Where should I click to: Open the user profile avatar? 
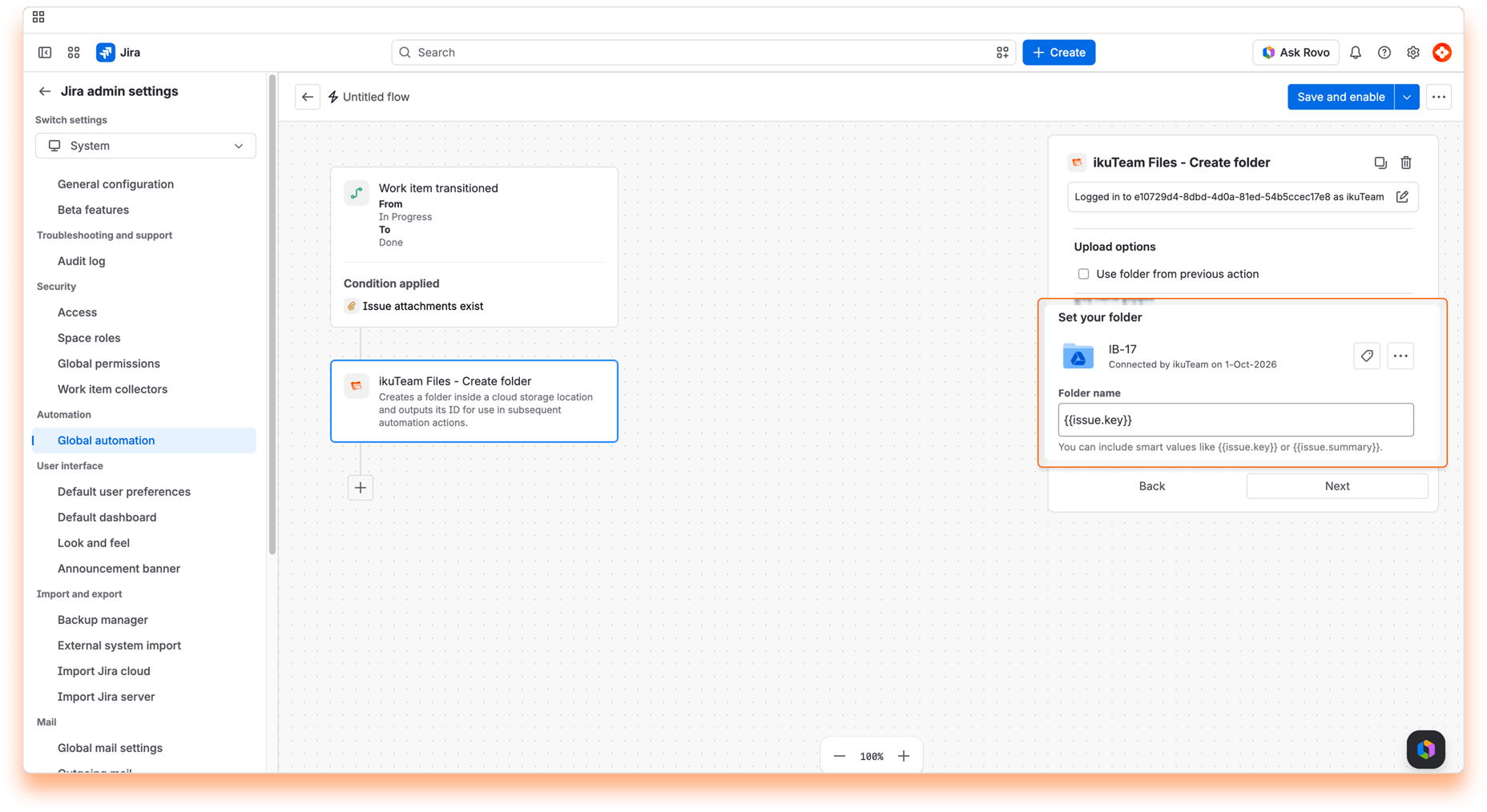tap(1442, 52)
